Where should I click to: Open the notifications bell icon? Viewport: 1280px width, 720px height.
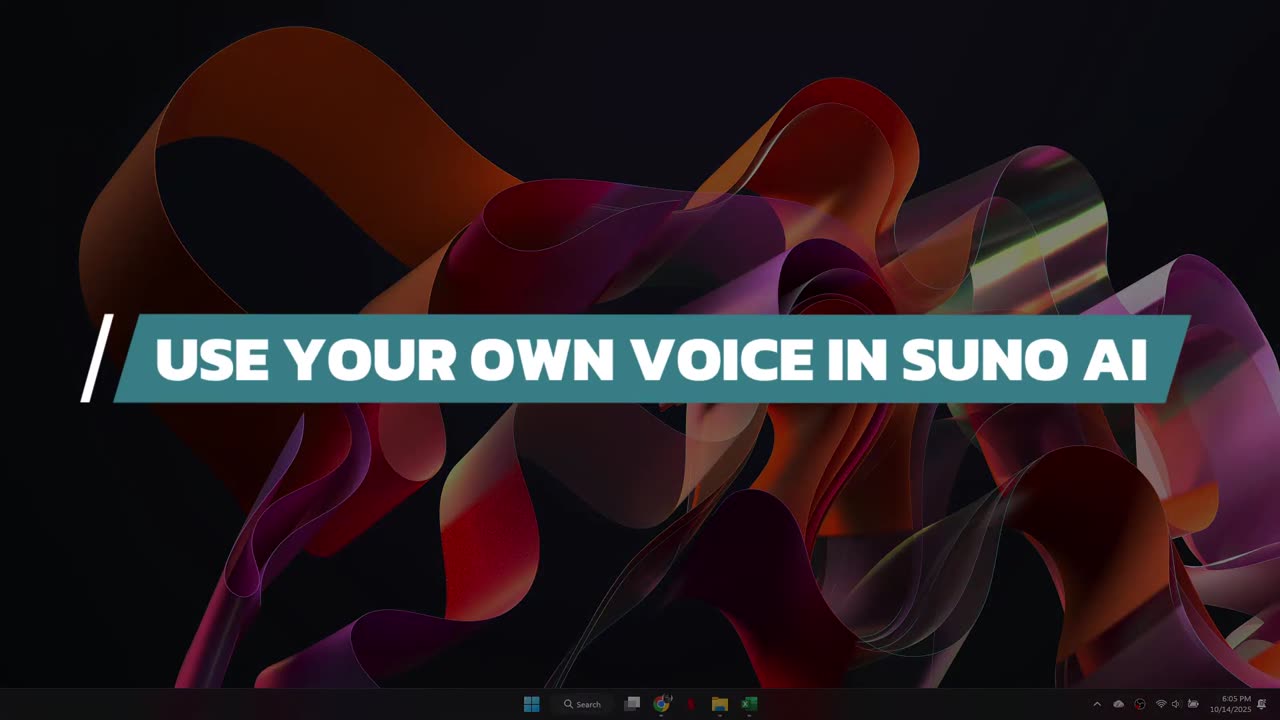pos(1262,704)
